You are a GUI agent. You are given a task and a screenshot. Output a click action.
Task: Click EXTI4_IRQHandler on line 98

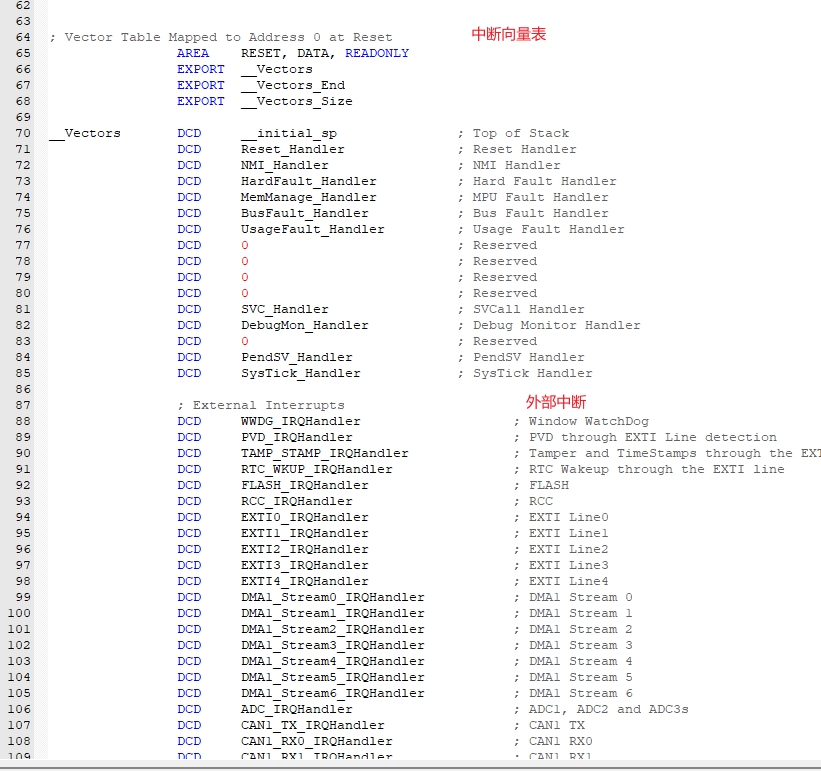tap(305, 582)
